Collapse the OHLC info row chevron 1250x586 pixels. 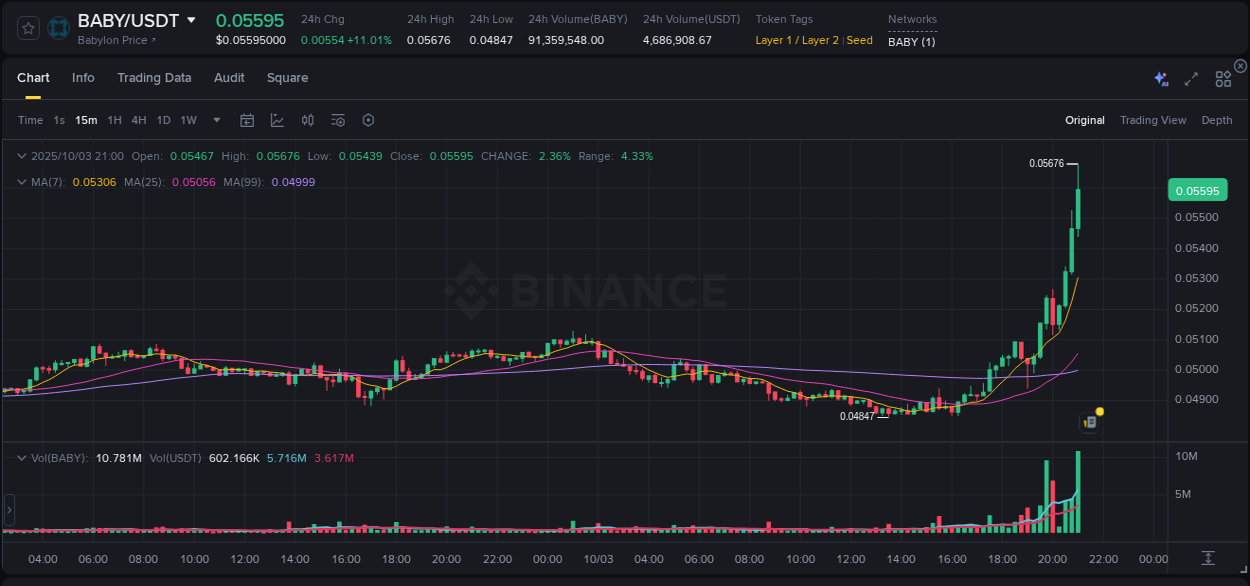coord(22,156)
